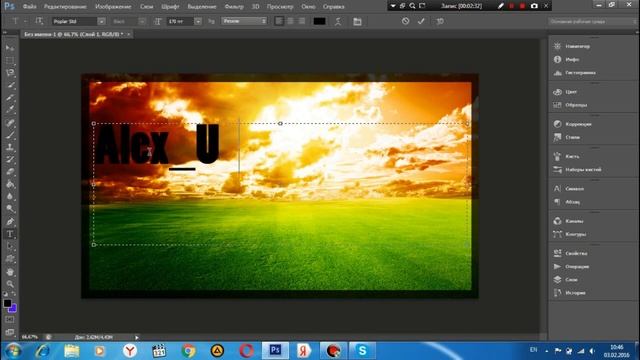Open the font style dropdown
The height and width of the screenshot is (360, 640).
click(142, 21)
